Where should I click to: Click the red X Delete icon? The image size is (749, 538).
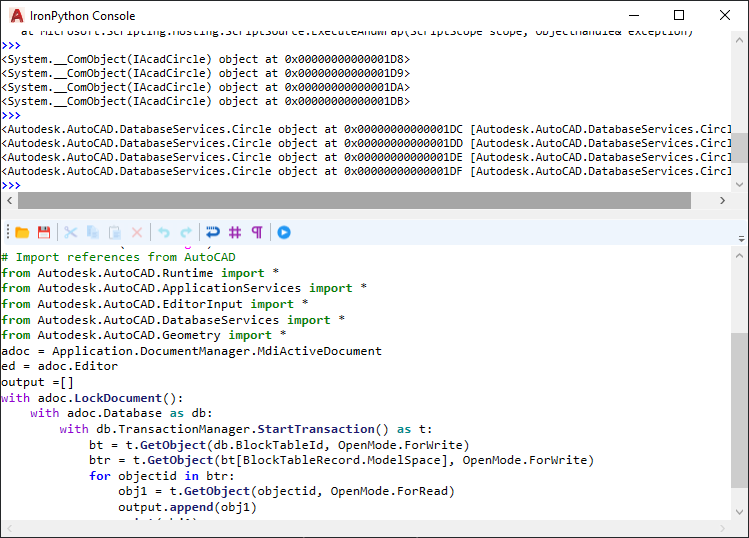(x=137, y=232)
